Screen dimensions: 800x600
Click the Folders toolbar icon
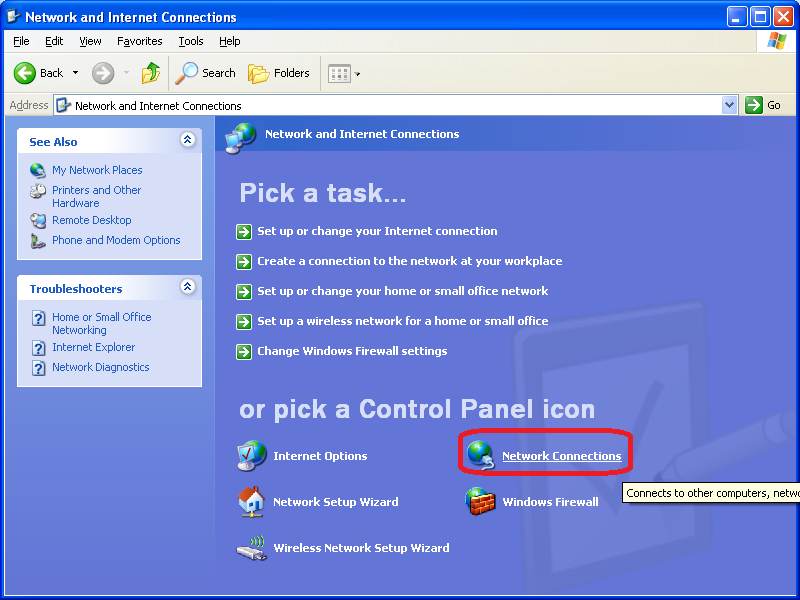tap(259, 73)
